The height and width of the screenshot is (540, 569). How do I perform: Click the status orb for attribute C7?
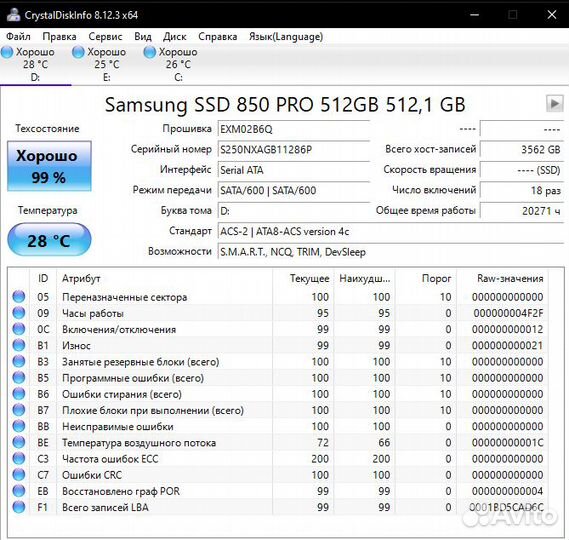coord(19,475)
